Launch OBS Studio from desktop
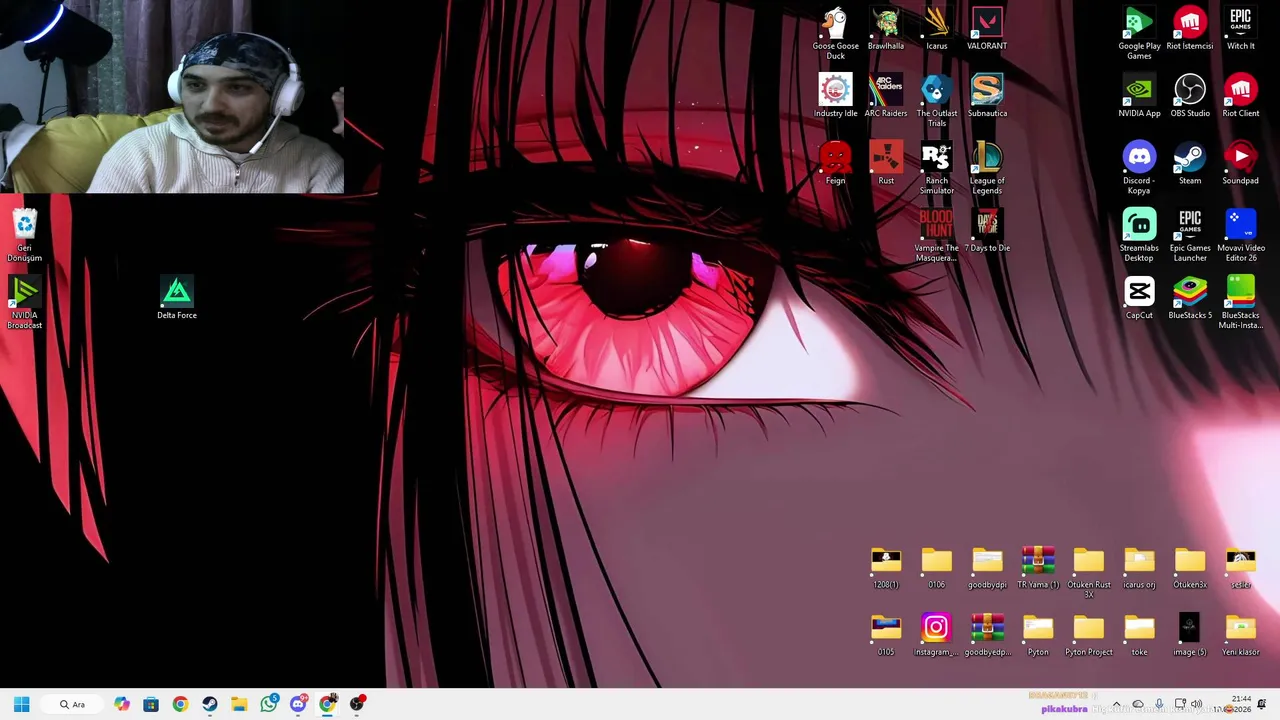The width and height of the screenshot is (1280, 720). (x=1190, y=96)
